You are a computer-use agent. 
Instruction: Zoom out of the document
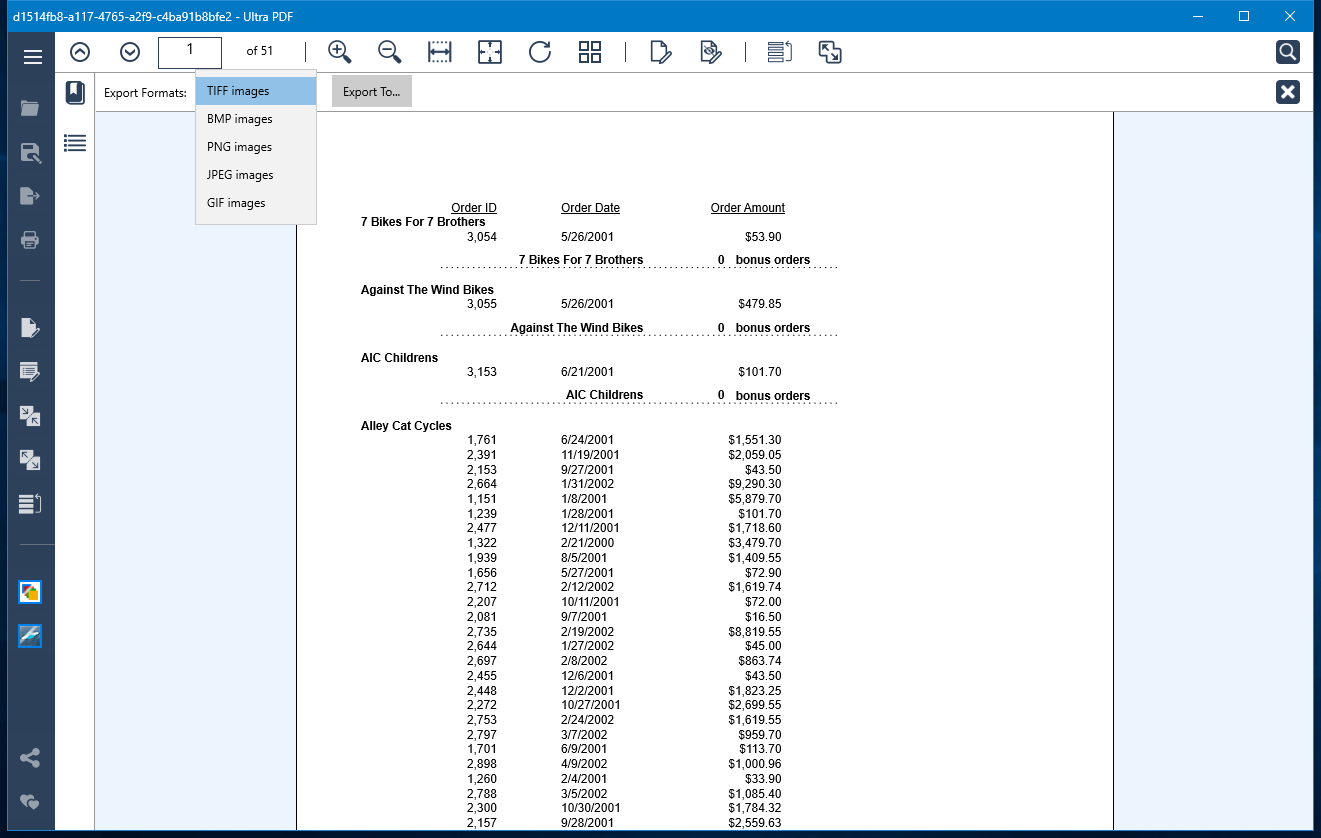390,52
